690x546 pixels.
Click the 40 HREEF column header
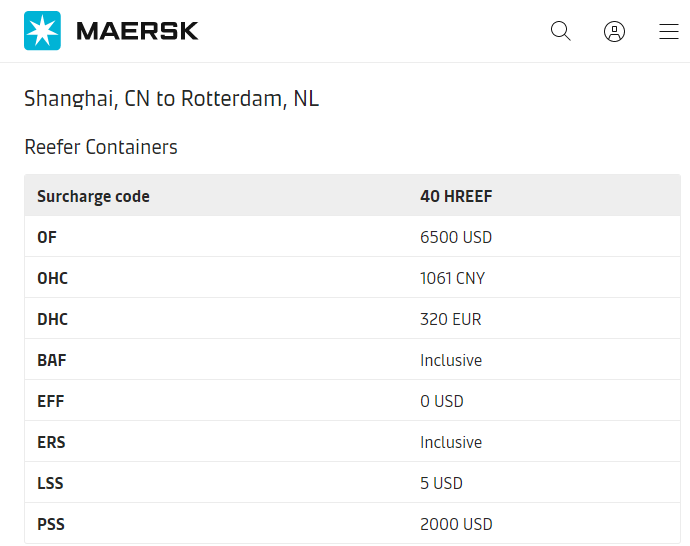(456, 196)
